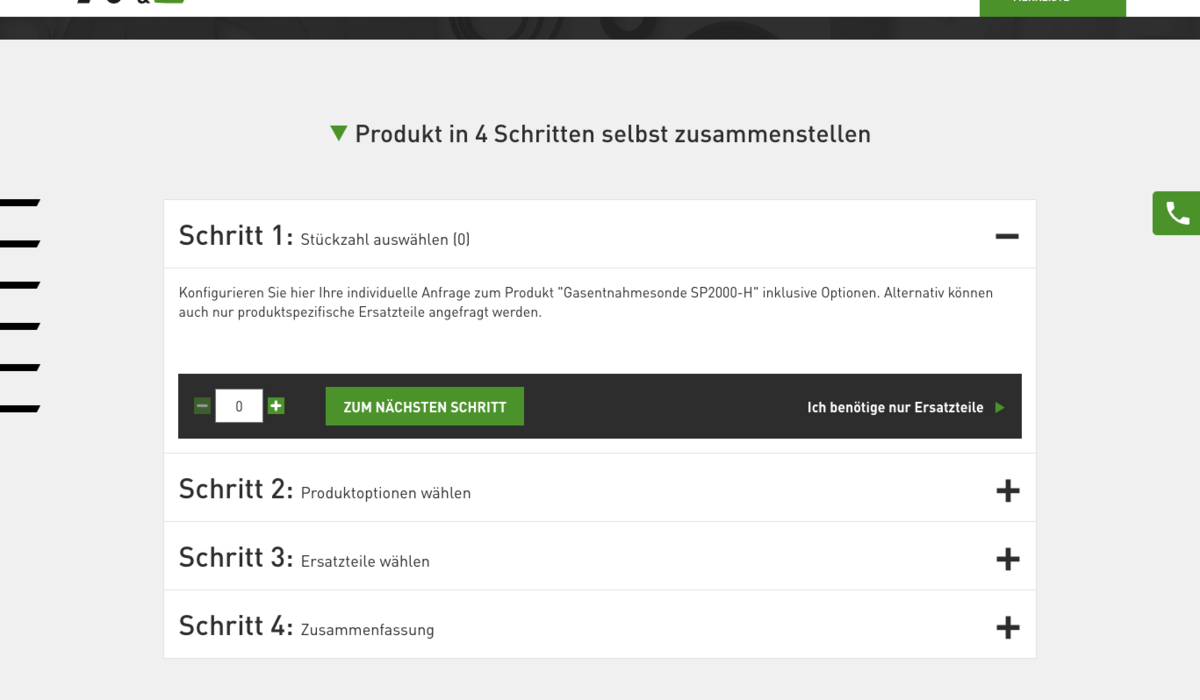The width and height of the screenshot is (1200, 700).
Task: Click the green phone contact icon
Action: click(1177, 213)
